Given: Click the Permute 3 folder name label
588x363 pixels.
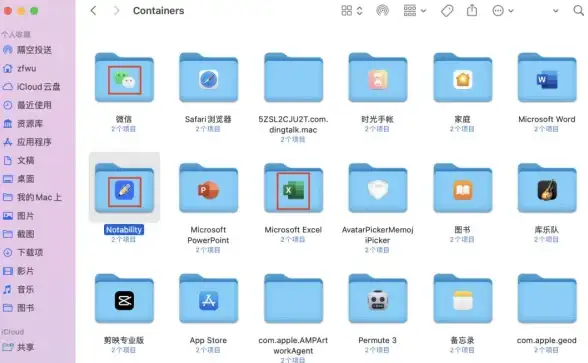Looking at the screenshot, I should tap(377, 340).
